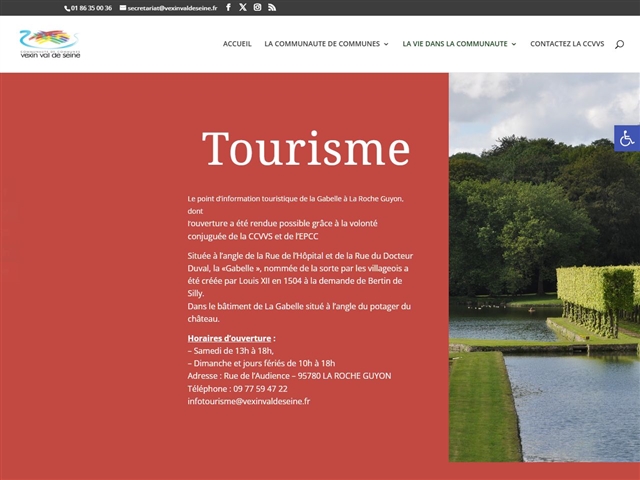Viewport: 640px width, 480px height.
Task: Expand LA COMMUNAUTE DE COMMUNES dropdown chevron
Action: point(386,44)
